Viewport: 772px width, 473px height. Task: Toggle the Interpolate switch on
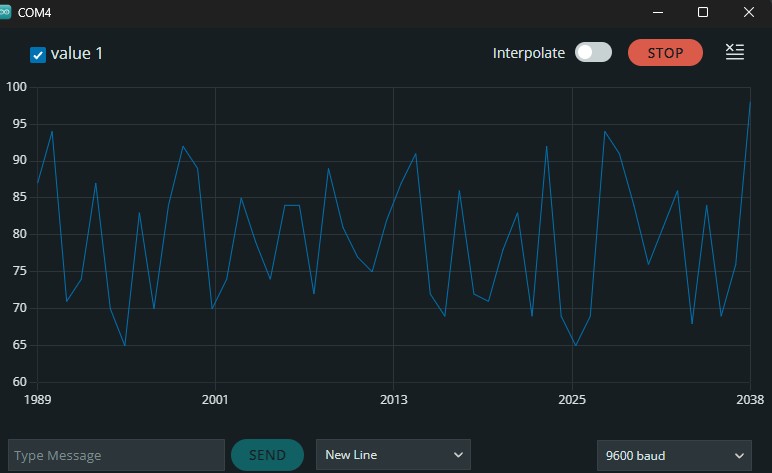click(593, 52)
